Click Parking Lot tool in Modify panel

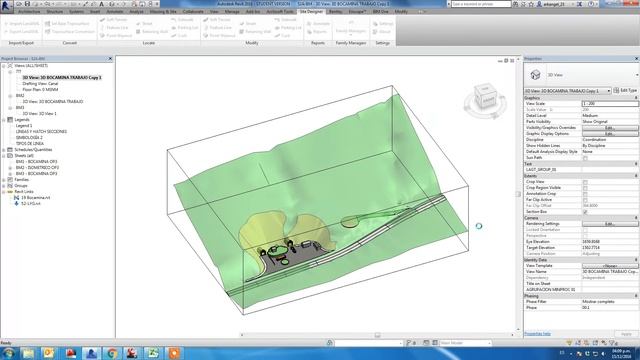(x=288, y=27)
